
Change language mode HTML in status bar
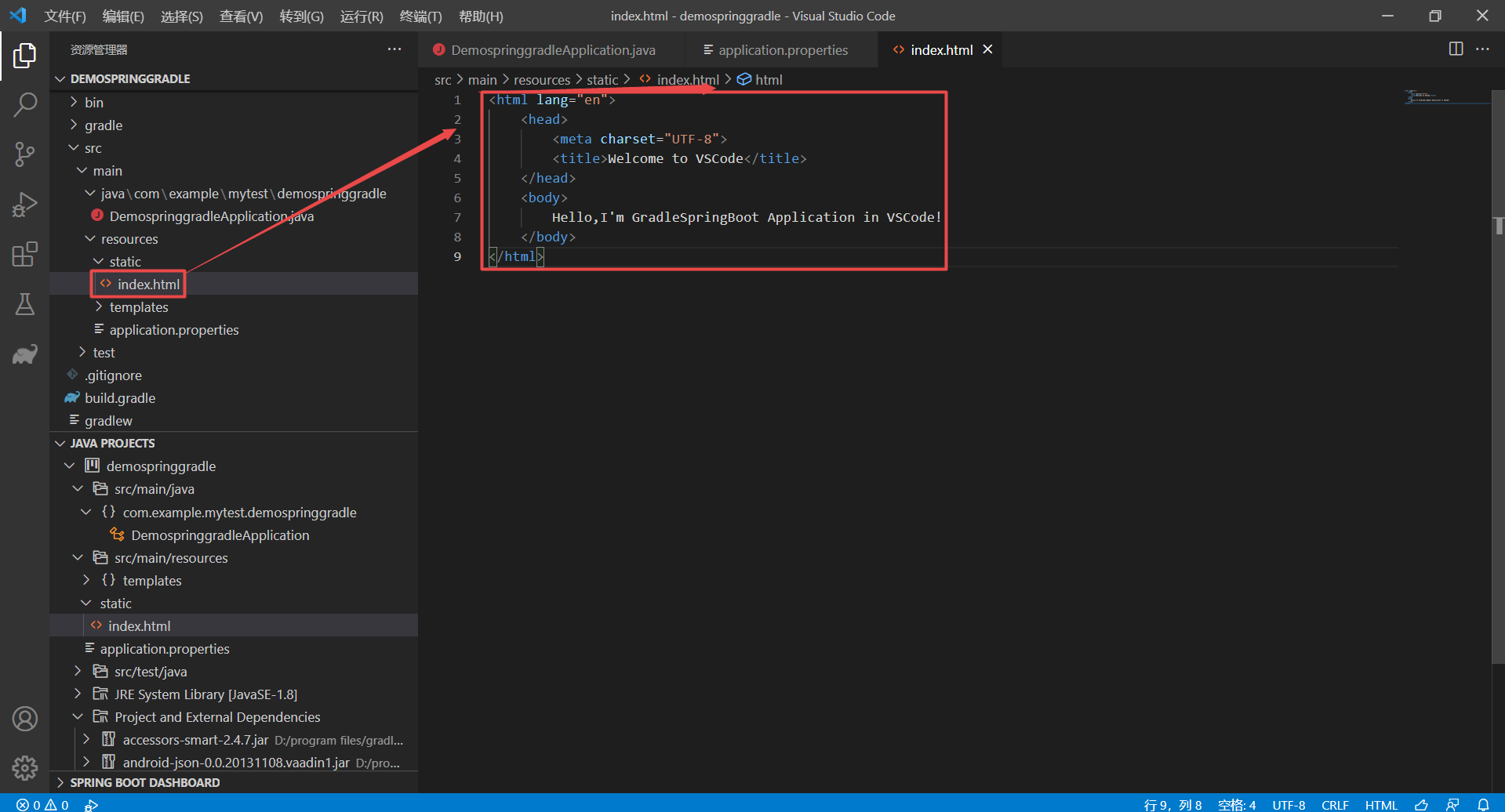pos(1381,805)
